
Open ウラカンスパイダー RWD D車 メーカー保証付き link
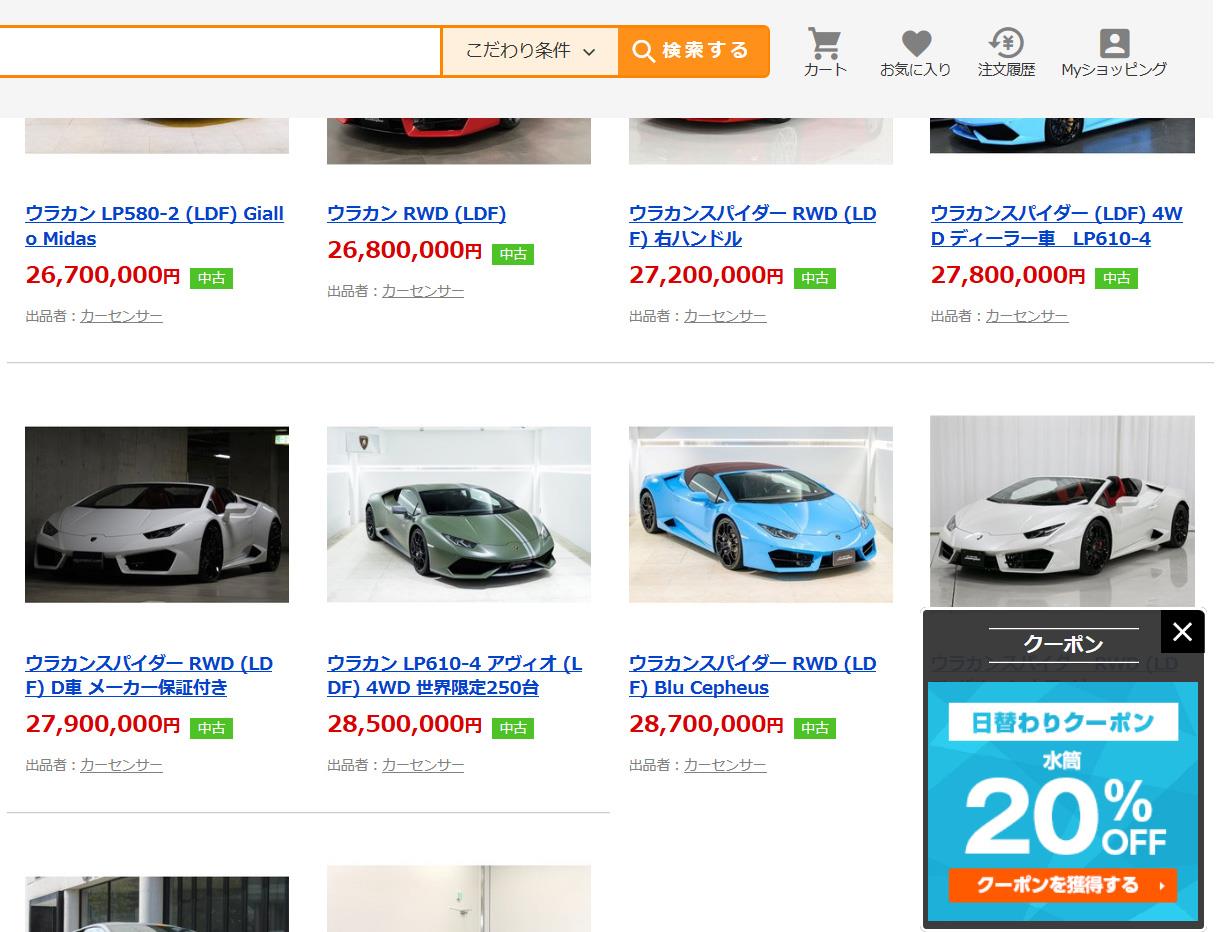[x=149, y=676]
